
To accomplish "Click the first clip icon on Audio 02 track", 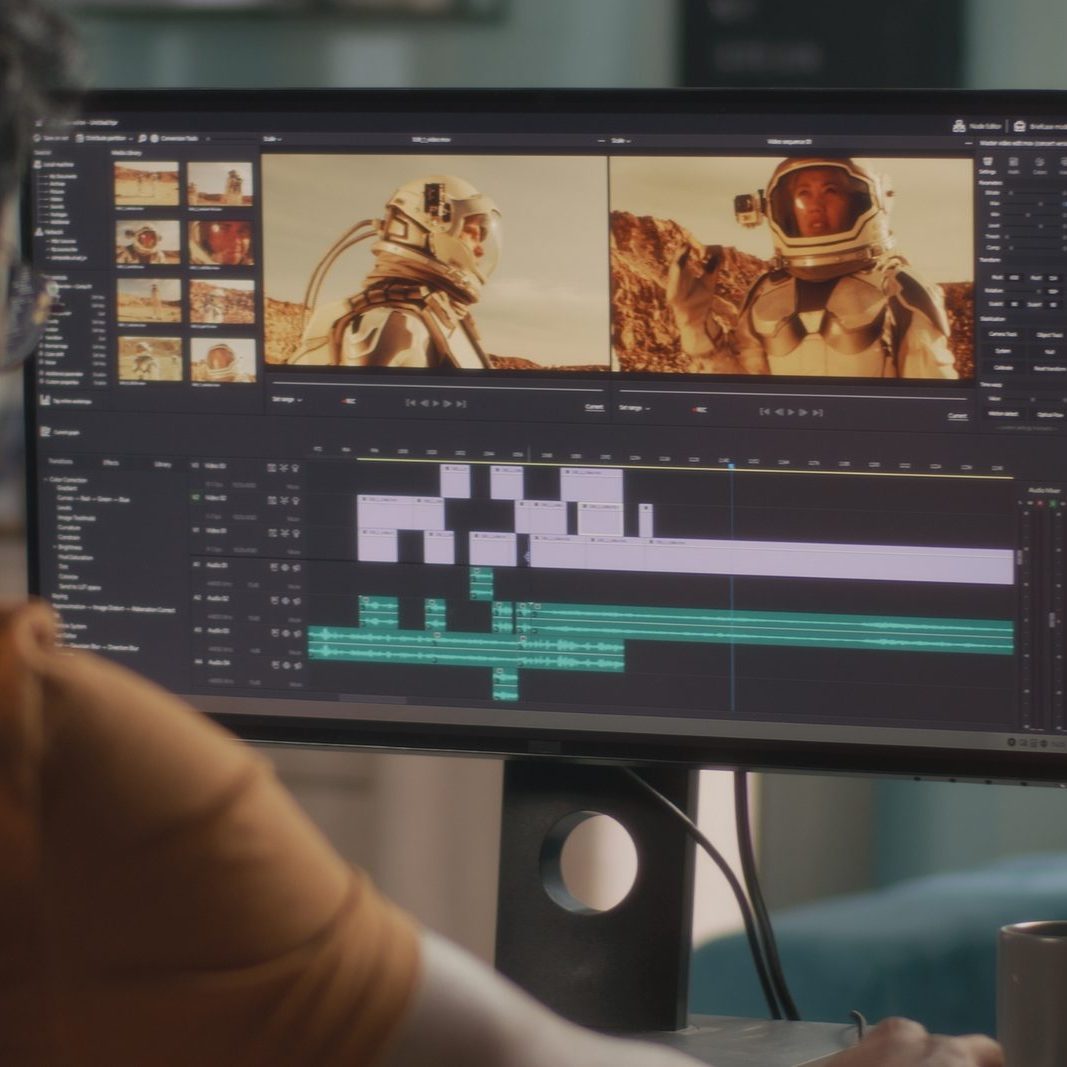I will coord(274,600).
